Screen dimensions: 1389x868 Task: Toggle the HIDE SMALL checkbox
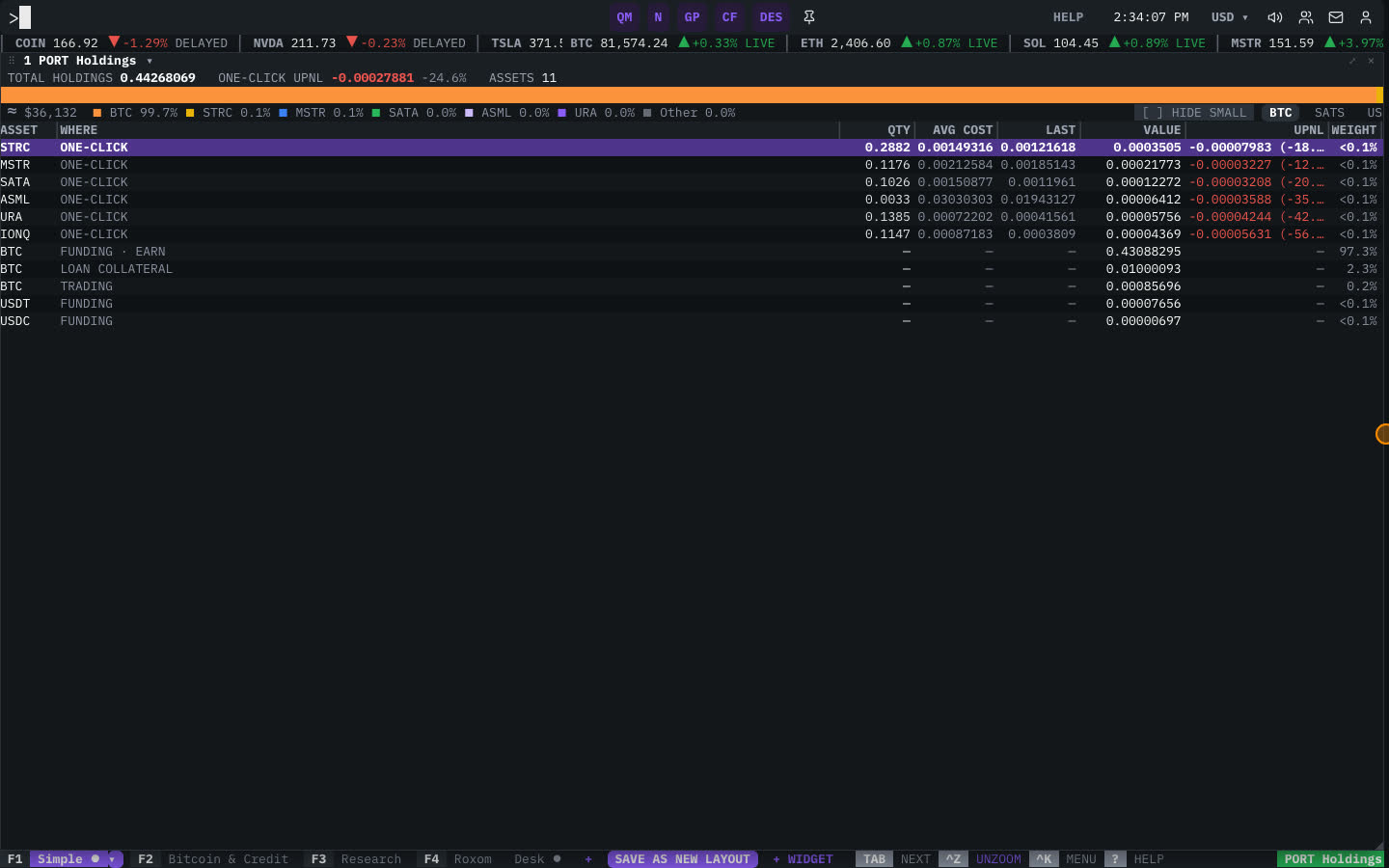pos(1194,113)
